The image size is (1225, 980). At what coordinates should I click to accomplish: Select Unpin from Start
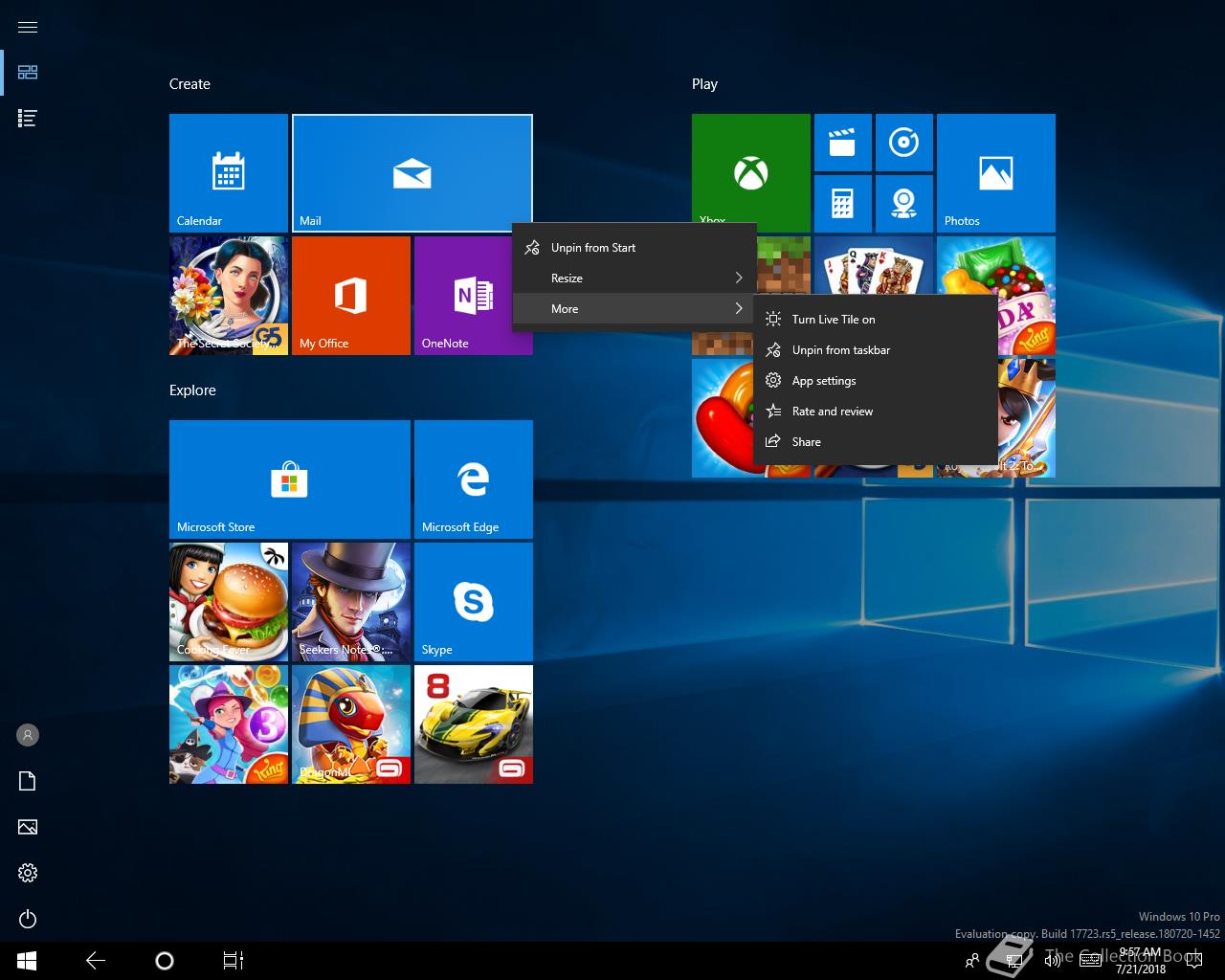tap(635, 248)
